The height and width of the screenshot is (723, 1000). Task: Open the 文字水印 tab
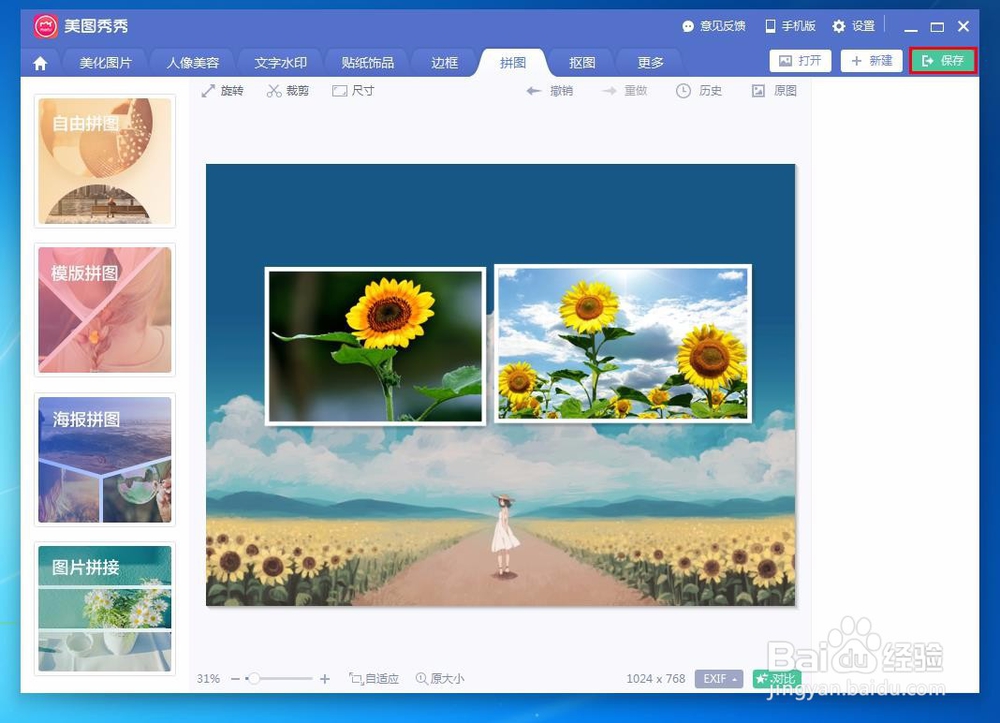pos(280,63)
